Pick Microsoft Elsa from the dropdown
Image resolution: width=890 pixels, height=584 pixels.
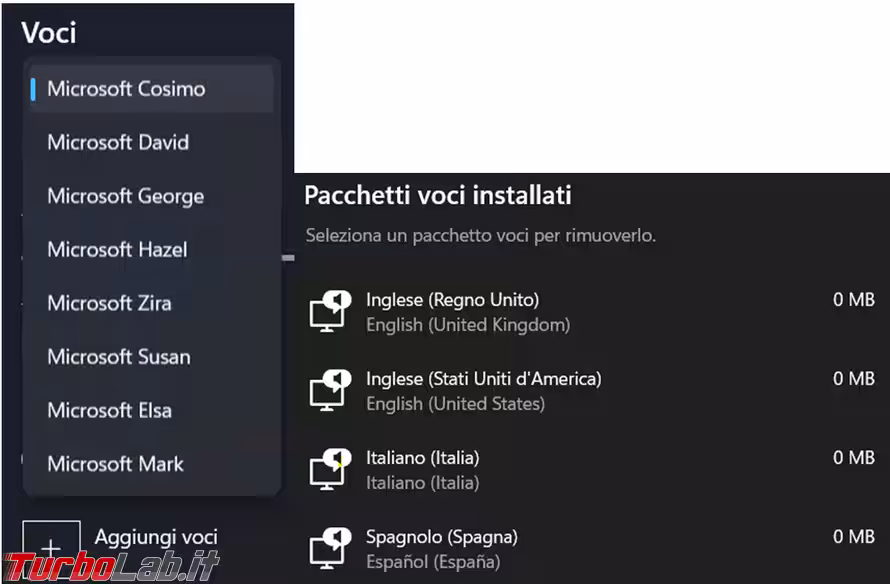(109, 410)
